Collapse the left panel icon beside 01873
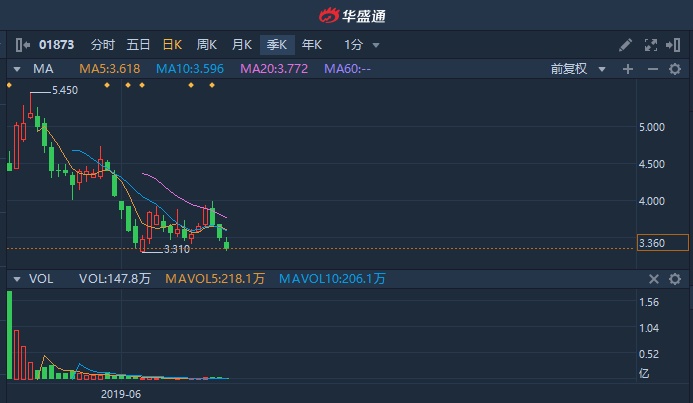This screenshot has width=693, height=403. (x=23, y=45)
